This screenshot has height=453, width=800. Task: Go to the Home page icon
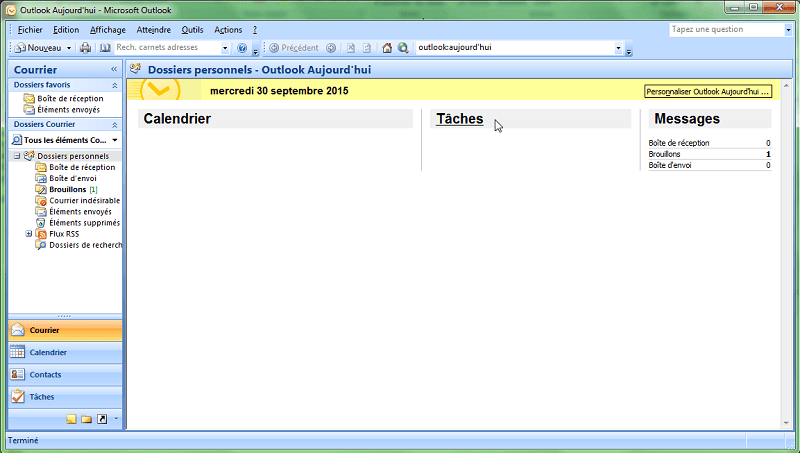click(x=387, y=48)
